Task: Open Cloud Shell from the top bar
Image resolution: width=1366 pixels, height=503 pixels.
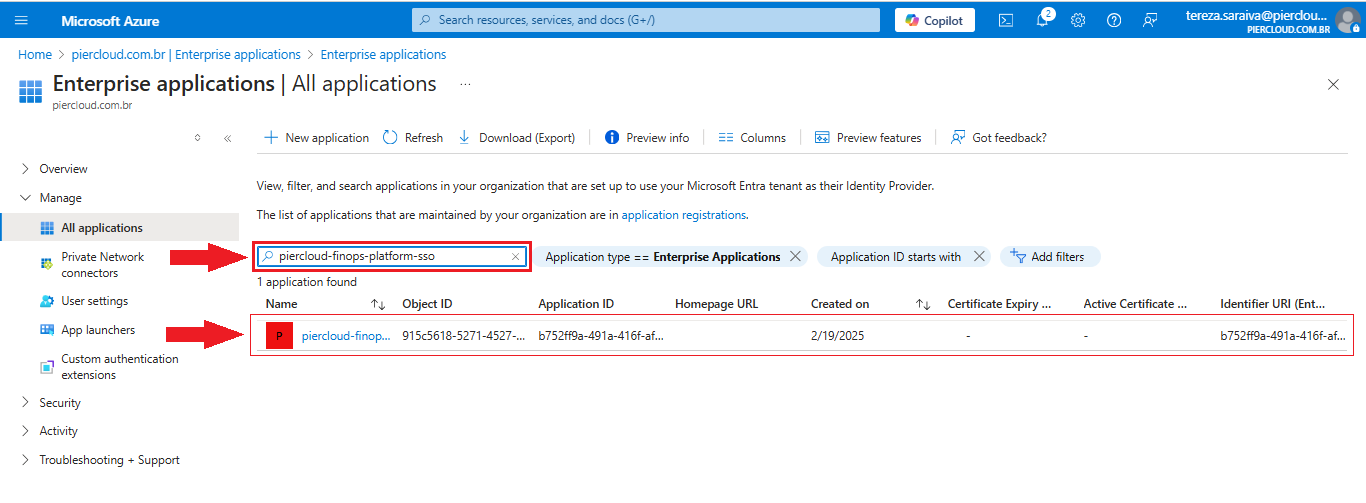Action: pyautogui.click(x=1006, y=20)
